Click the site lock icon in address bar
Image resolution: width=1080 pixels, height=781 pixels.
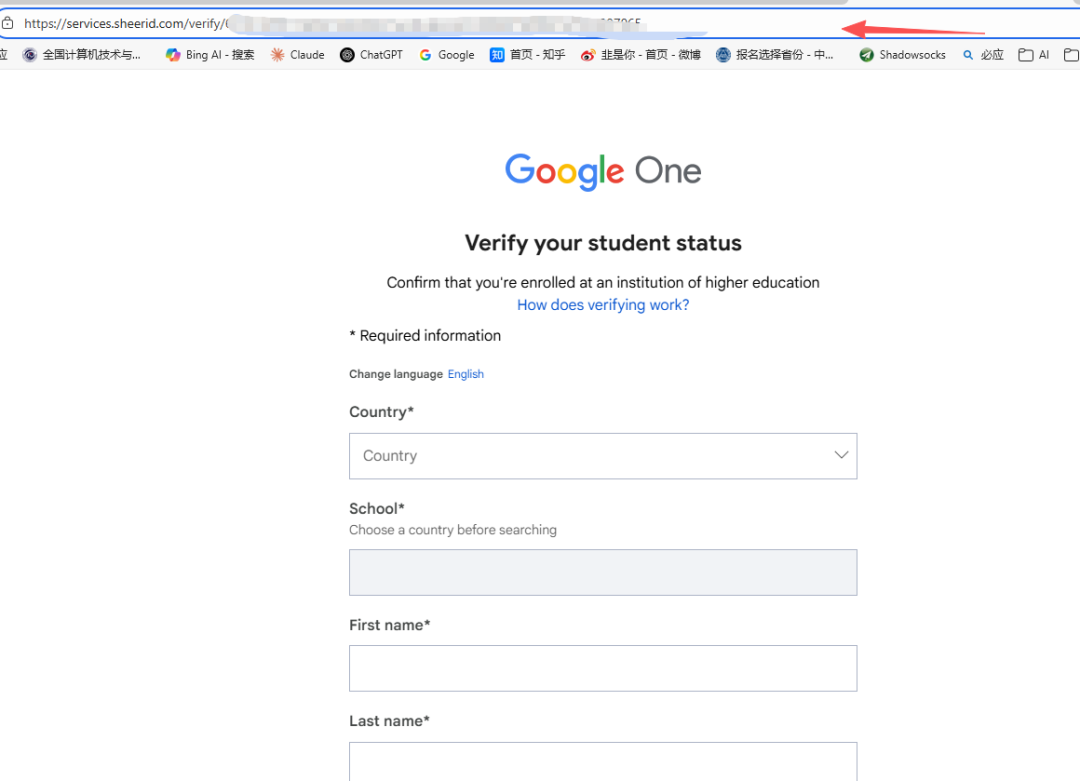coord(8,23)
